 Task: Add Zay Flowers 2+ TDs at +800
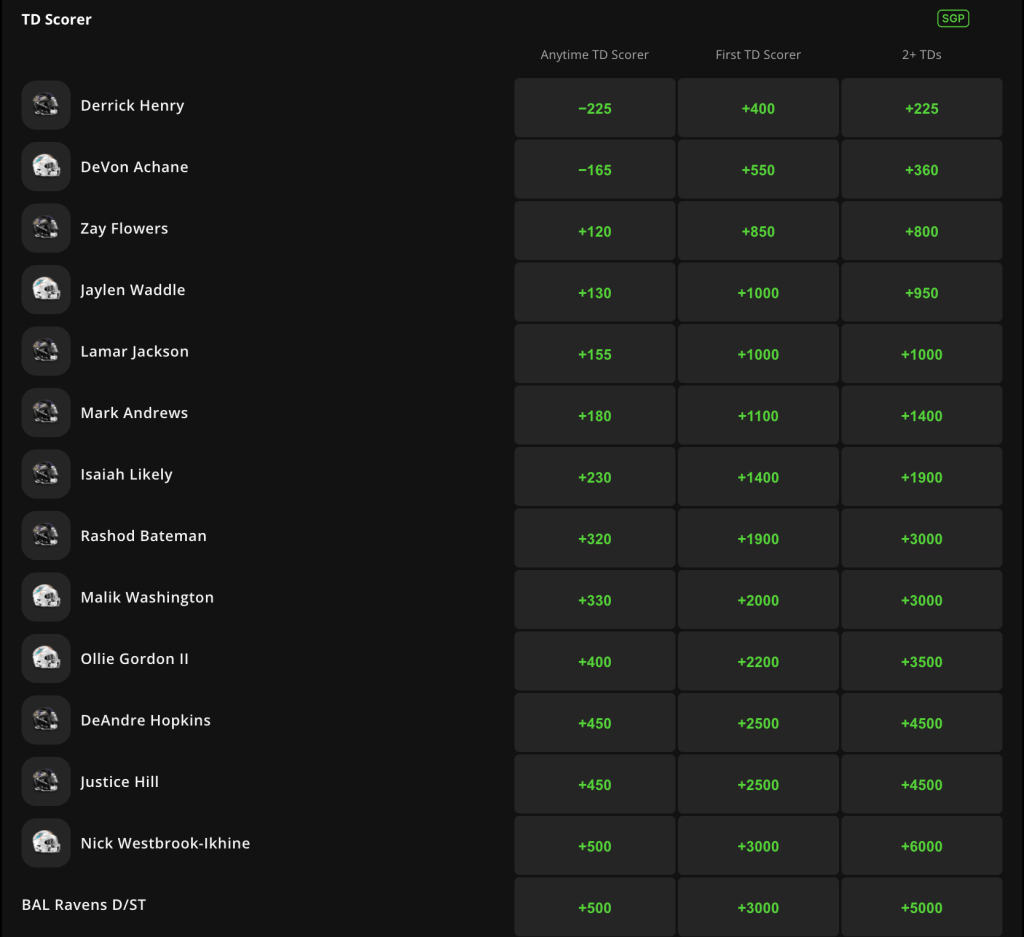921,231
